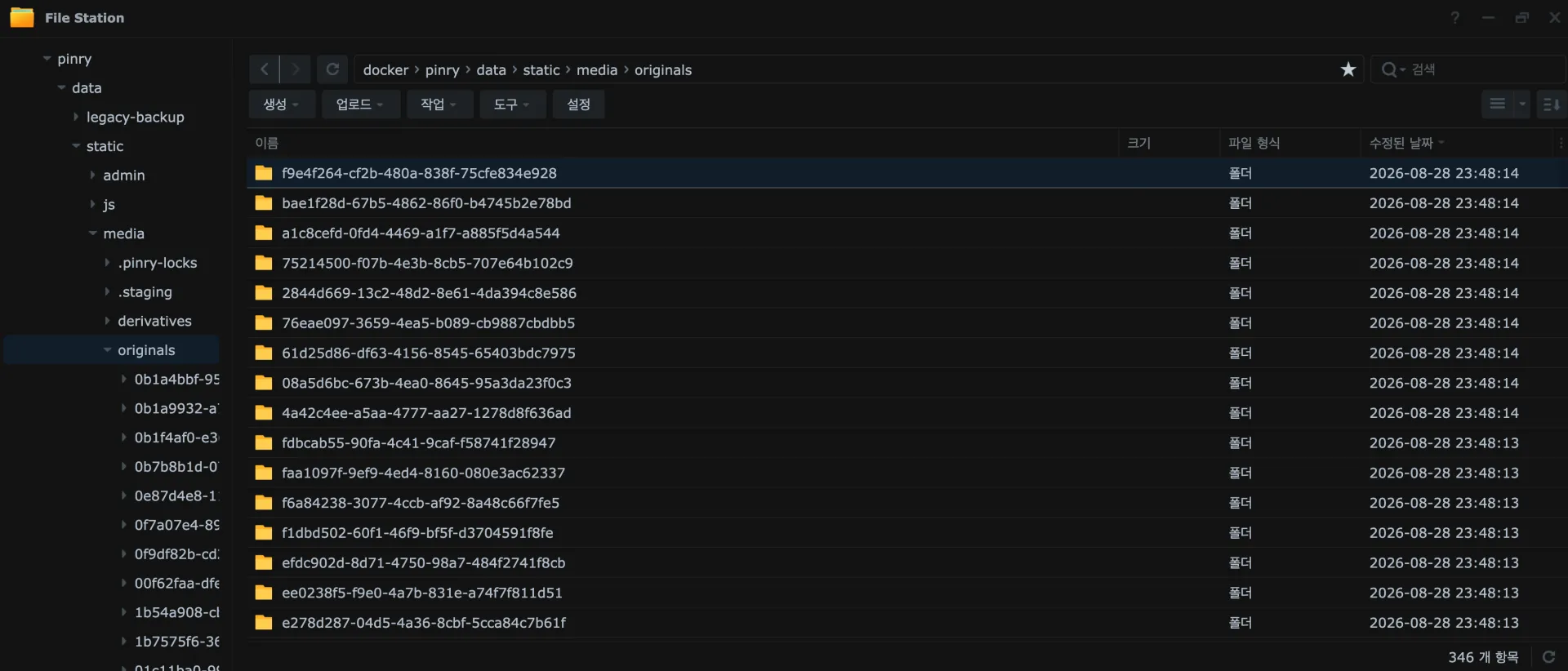Open the sort order options icon
The image size is (1568, 671).
tap(1551, 104)
